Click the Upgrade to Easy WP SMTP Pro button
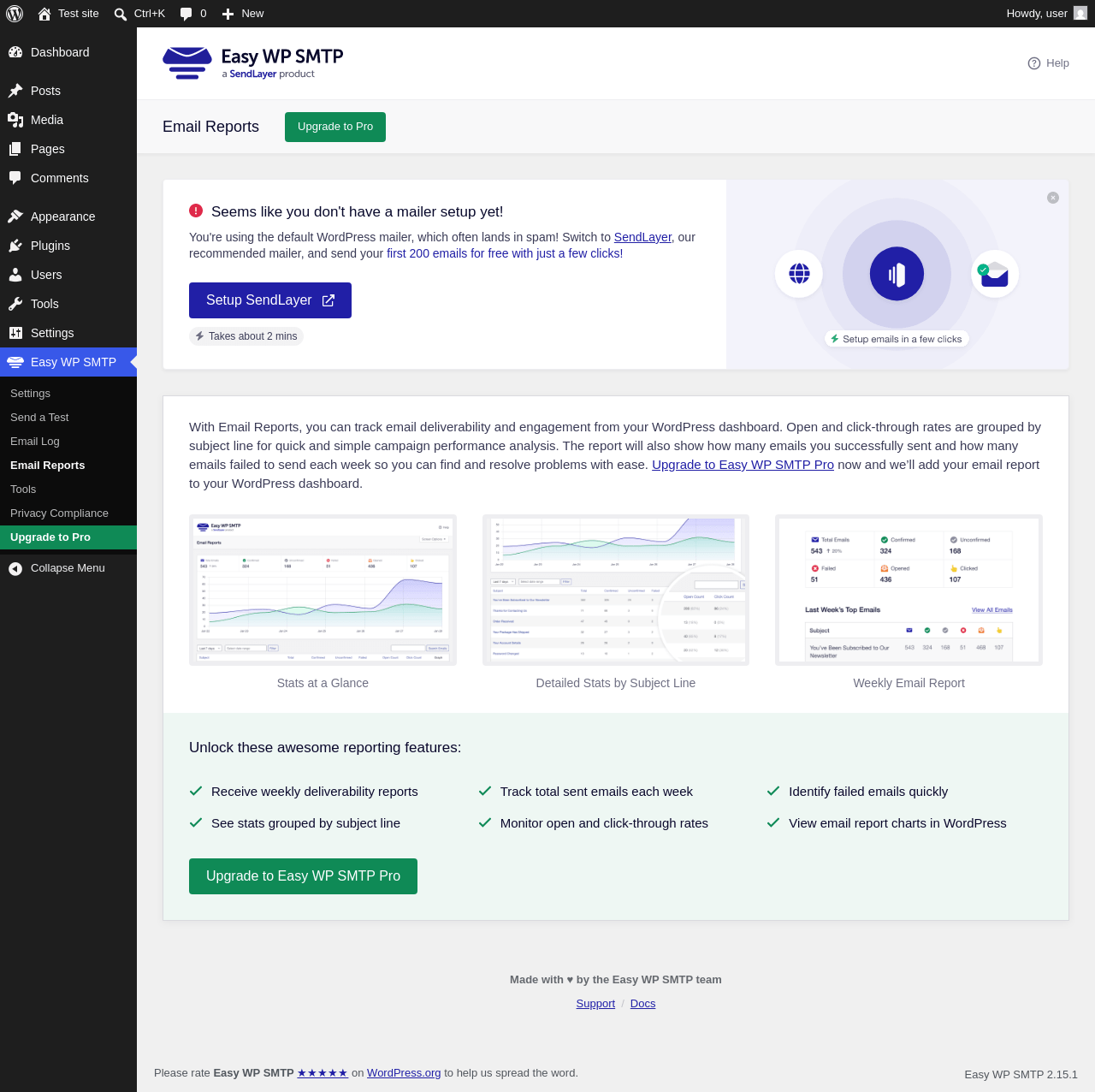 coord(303,876)
